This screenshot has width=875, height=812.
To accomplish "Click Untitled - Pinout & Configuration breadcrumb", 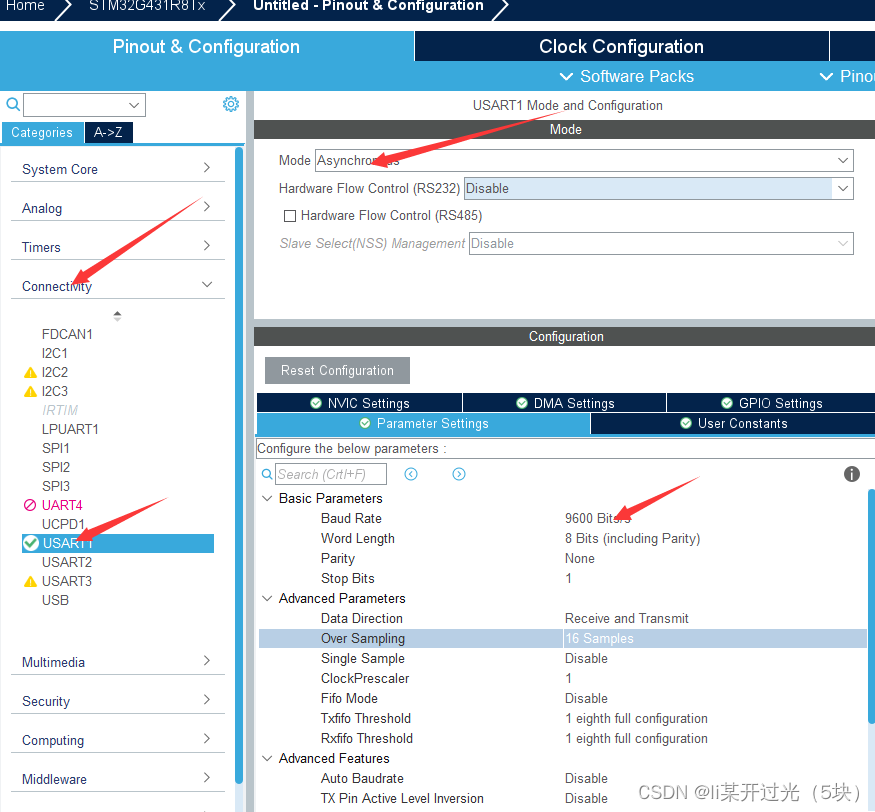I will click(368, 6).
